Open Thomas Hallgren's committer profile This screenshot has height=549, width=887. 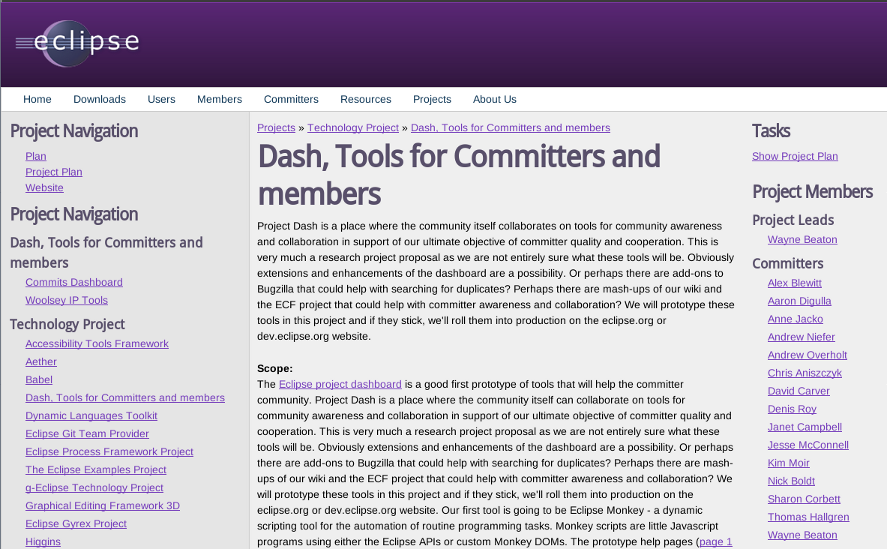[808, 517]
